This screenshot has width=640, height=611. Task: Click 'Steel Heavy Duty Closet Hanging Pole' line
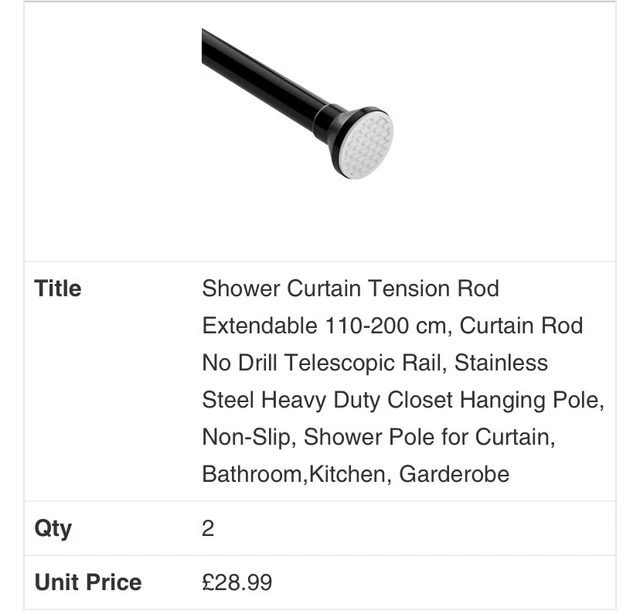pos(403,400)
